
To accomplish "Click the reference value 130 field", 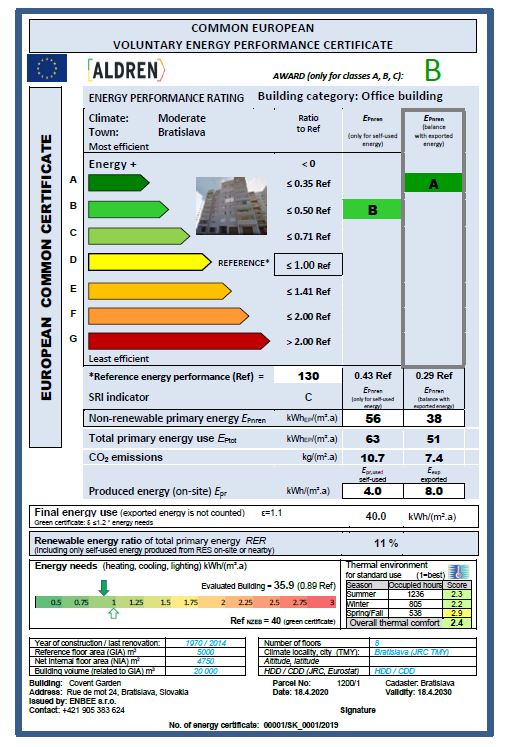I will point(308,376).
